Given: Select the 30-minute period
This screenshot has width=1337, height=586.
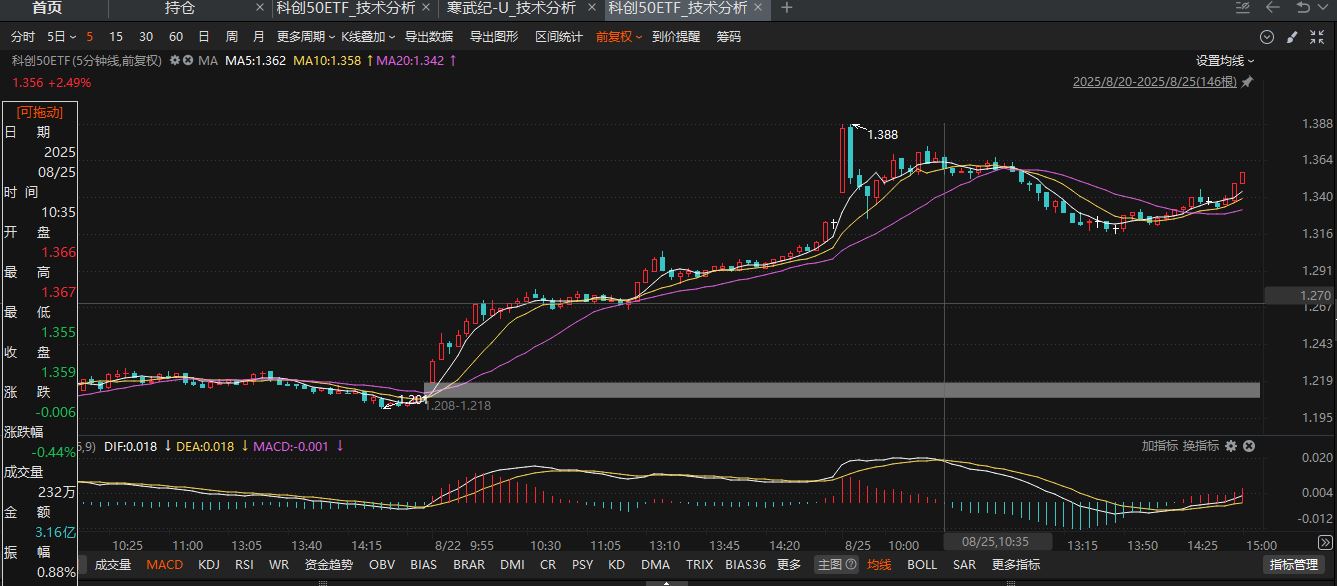Looking at the screenshot, I should tap(146, 37).
